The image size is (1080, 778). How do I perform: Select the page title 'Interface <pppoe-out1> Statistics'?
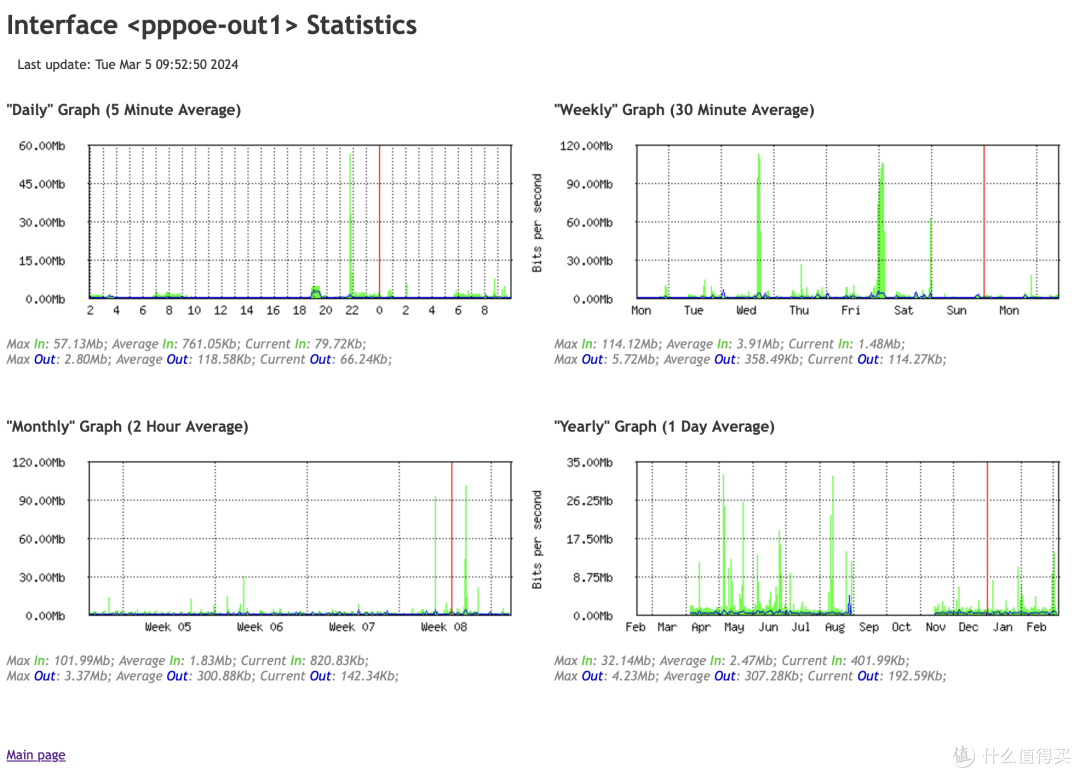point(211,25)
